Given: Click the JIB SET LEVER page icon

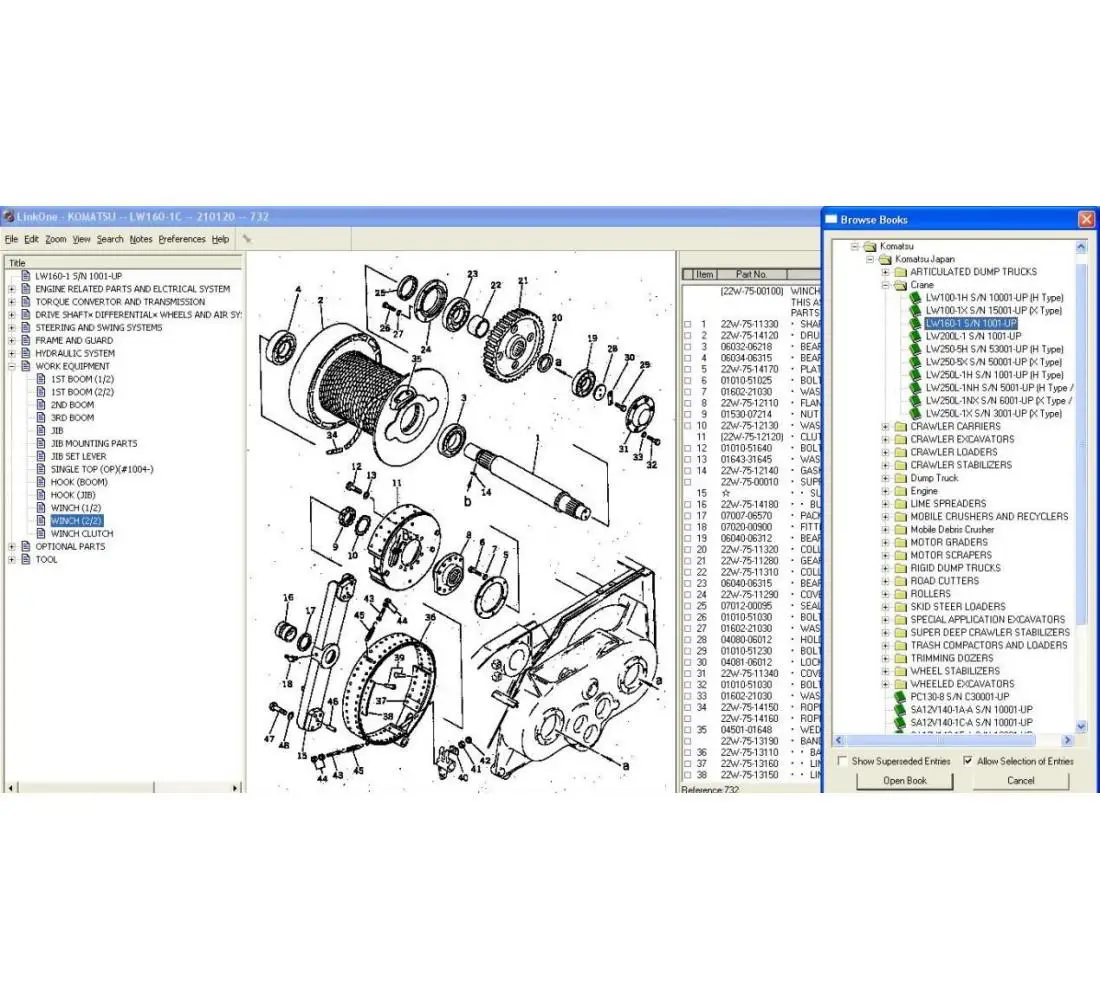Looking at the screenshot, I should pos(41,456).
